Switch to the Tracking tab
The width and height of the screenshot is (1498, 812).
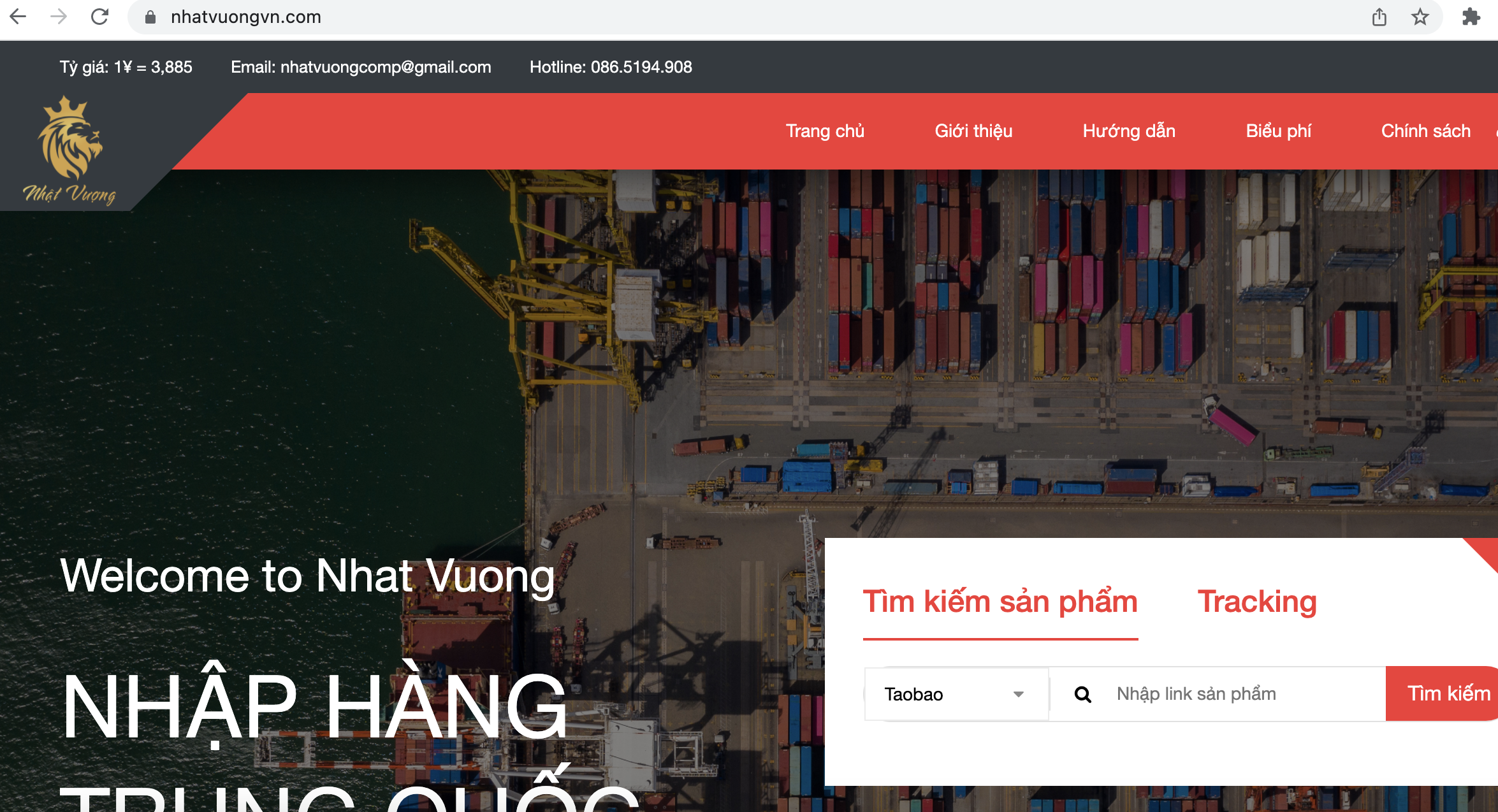[1256, 602]
